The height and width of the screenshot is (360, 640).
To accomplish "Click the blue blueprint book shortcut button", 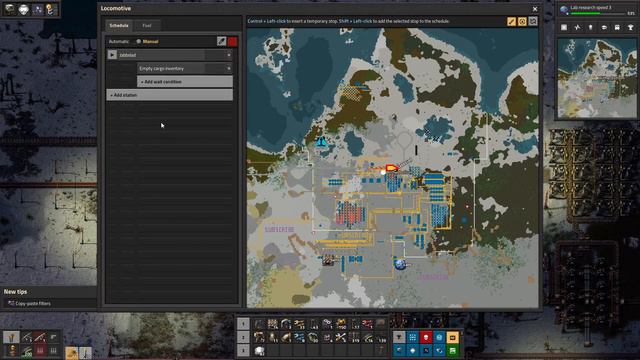I will click(x=439, y=337).
